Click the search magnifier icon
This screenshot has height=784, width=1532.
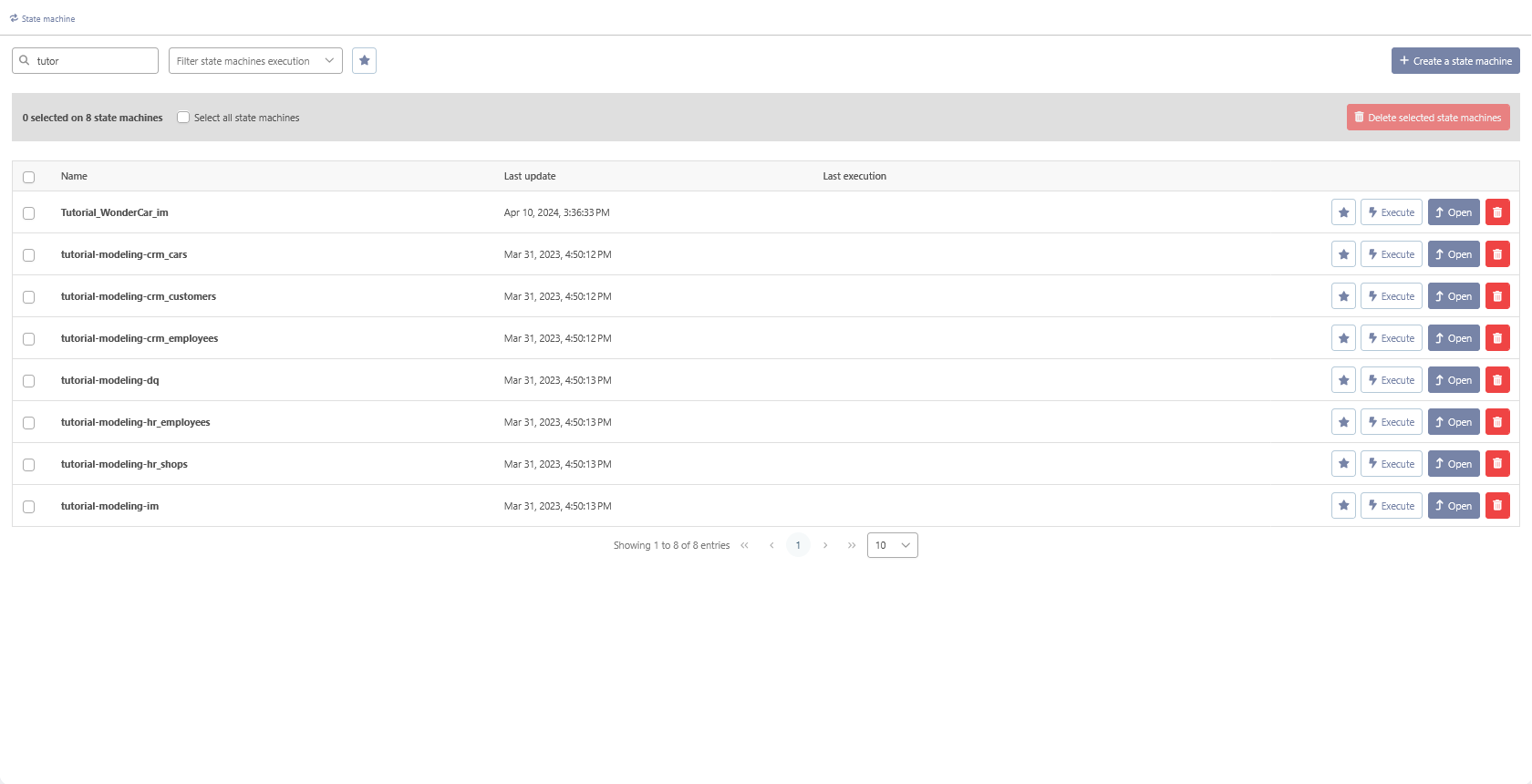click(x=25, y=61)
